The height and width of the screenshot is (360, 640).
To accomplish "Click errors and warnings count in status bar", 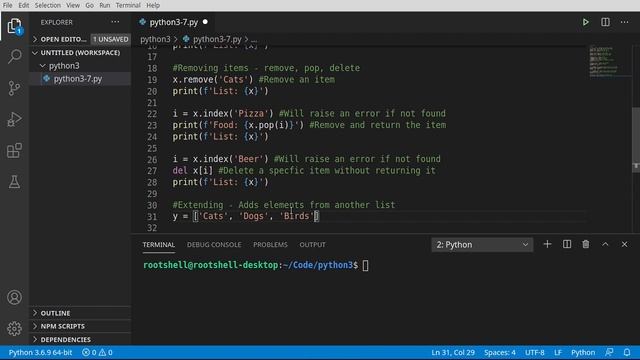I will [x=97, y=352].
